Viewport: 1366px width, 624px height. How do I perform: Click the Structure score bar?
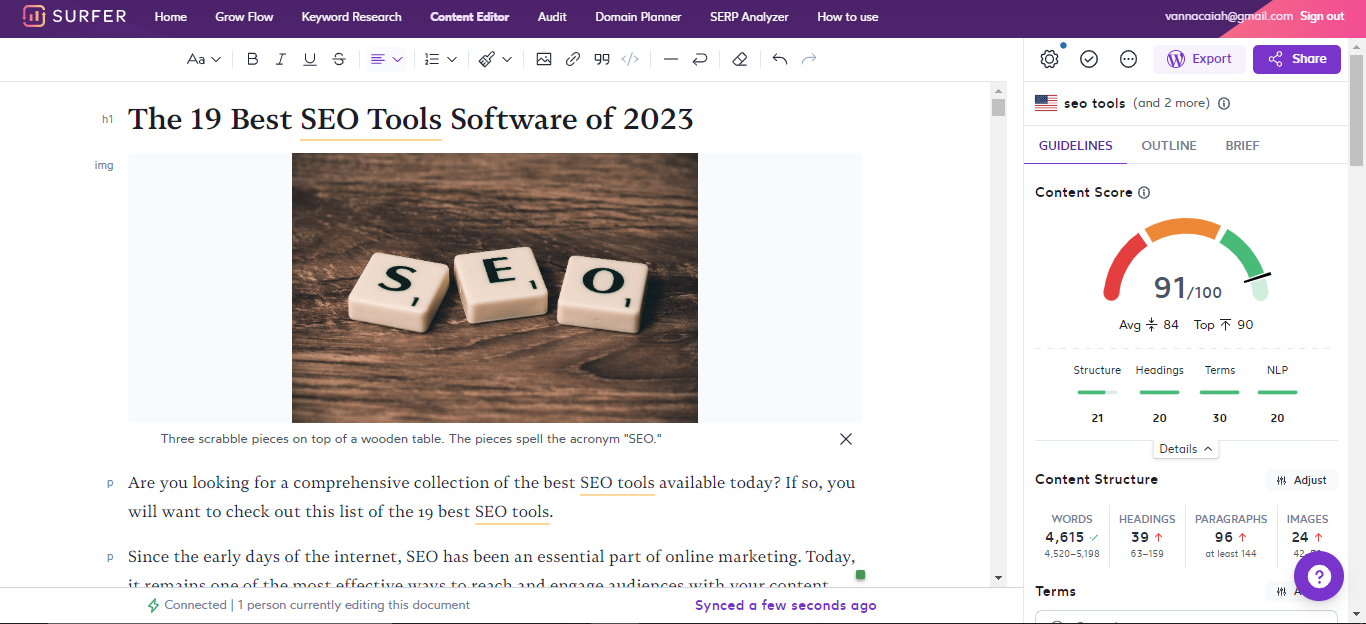coord(1097,392)
